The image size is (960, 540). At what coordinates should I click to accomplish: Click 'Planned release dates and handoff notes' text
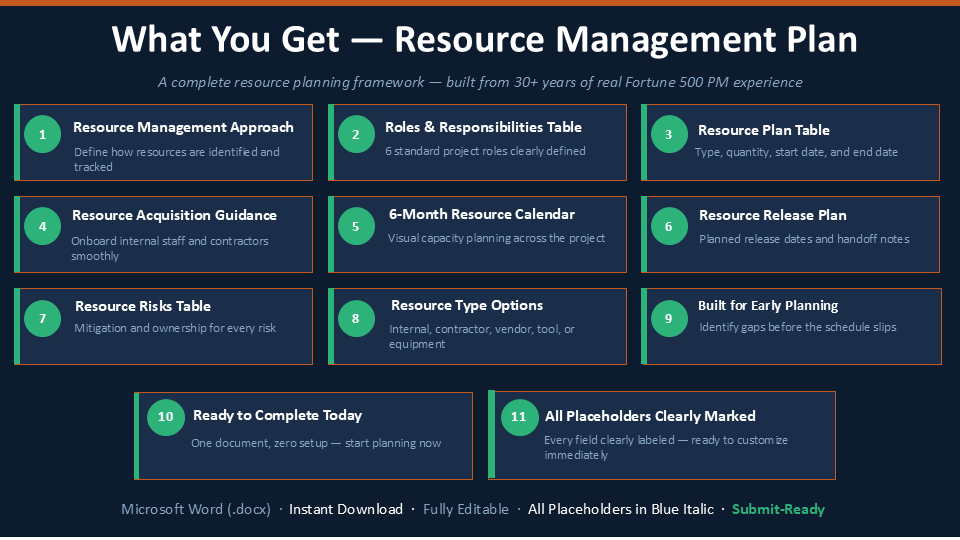(804, 239)
